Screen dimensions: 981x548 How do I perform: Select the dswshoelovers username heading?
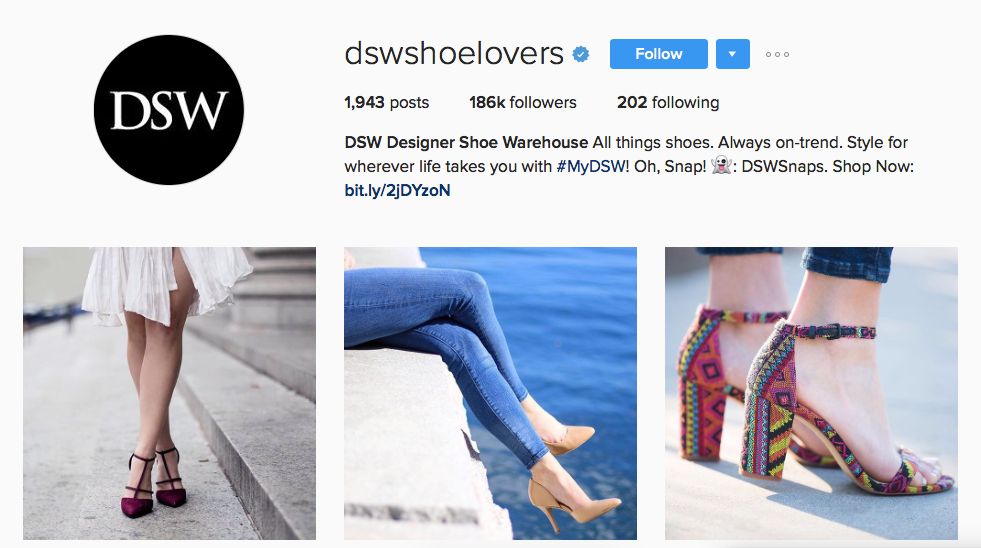(454, 54)
